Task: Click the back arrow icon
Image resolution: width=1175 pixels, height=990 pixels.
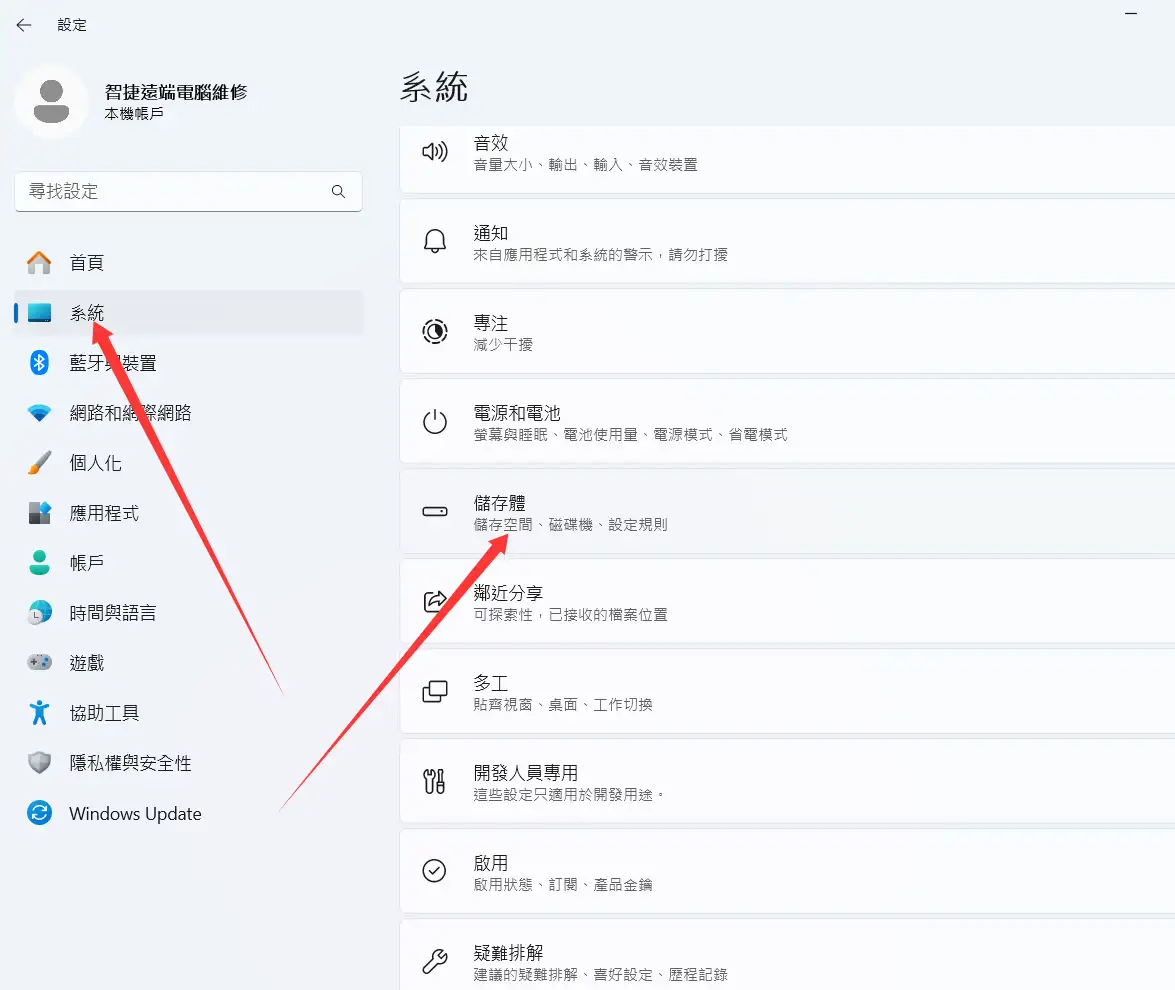Action: 24,25
